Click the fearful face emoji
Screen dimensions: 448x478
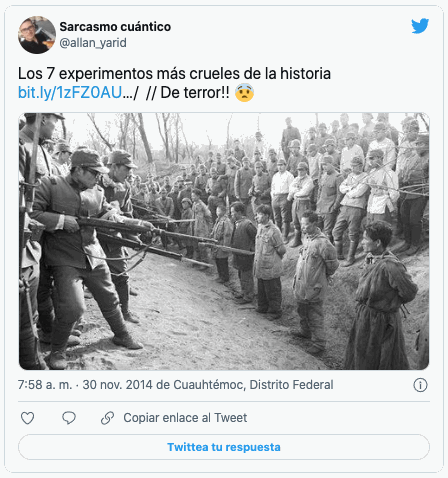[x=244, y=93]
